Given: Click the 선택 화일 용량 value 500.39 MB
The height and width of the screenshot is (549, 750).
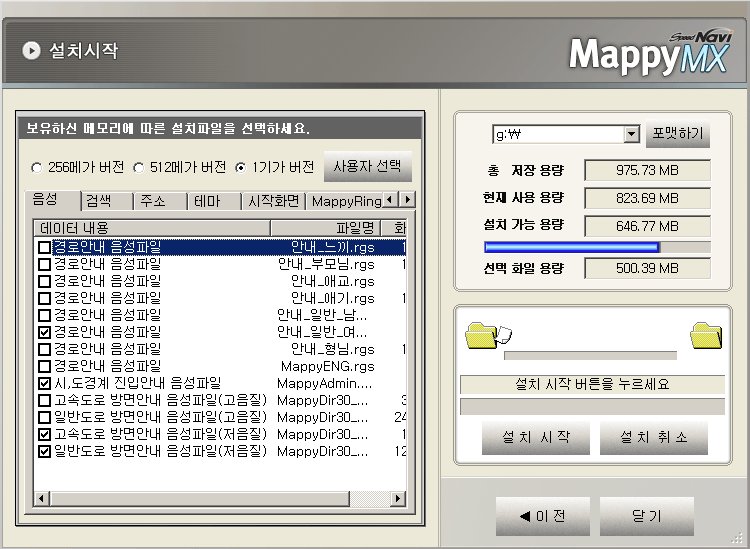Looking at the screenshot, I should [647, 268].
